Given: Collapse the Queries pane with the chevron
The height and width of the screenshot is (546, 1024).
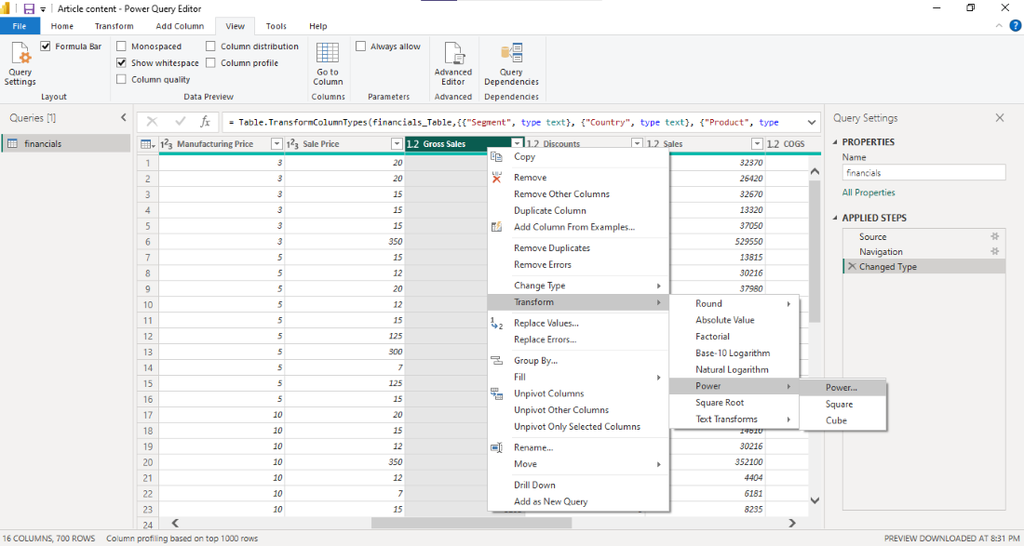Looking at the screenshot, I should pos(124,118).
